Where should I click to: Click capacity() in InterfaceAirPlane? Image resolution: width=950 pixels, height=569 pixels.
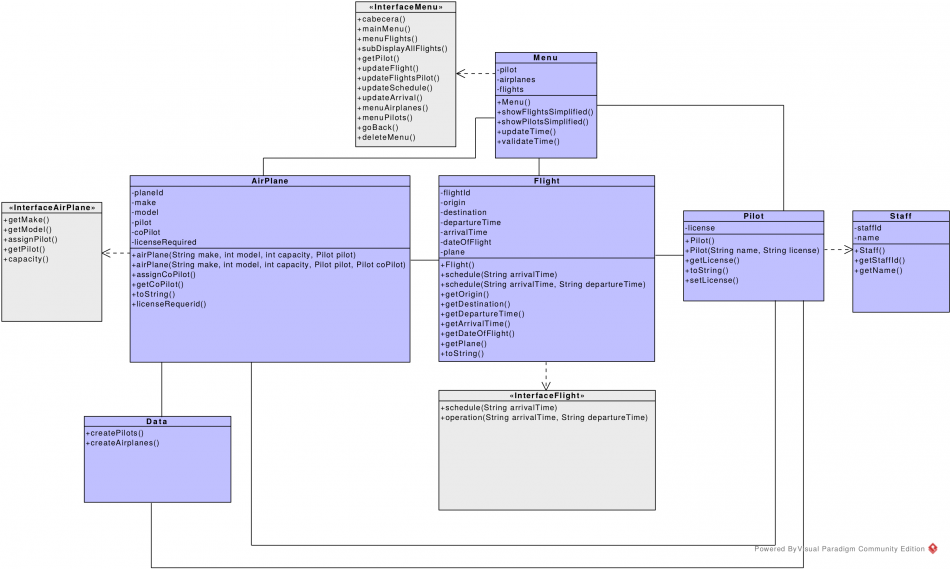27,259
